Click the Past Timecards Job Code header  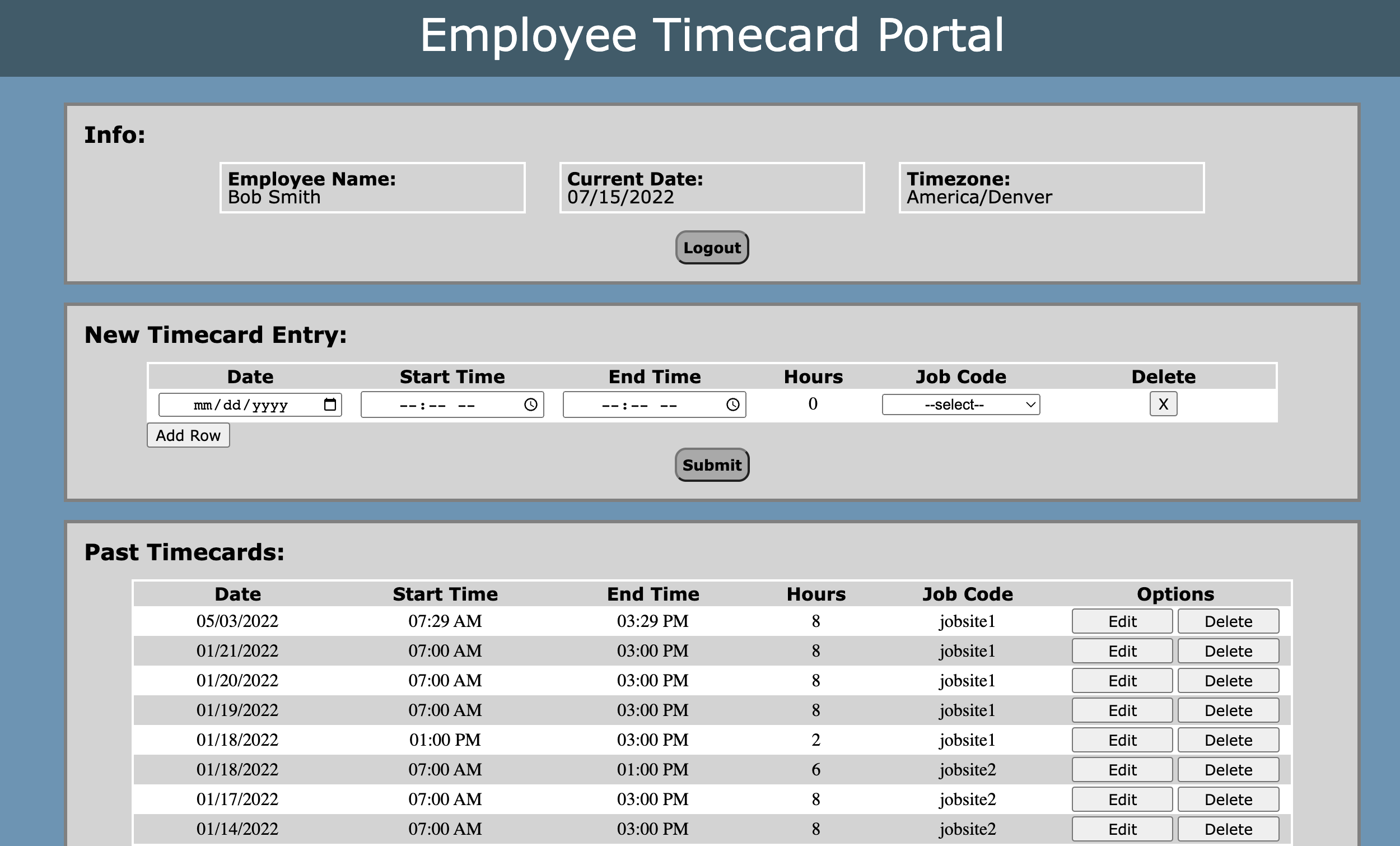click(968, 593)
